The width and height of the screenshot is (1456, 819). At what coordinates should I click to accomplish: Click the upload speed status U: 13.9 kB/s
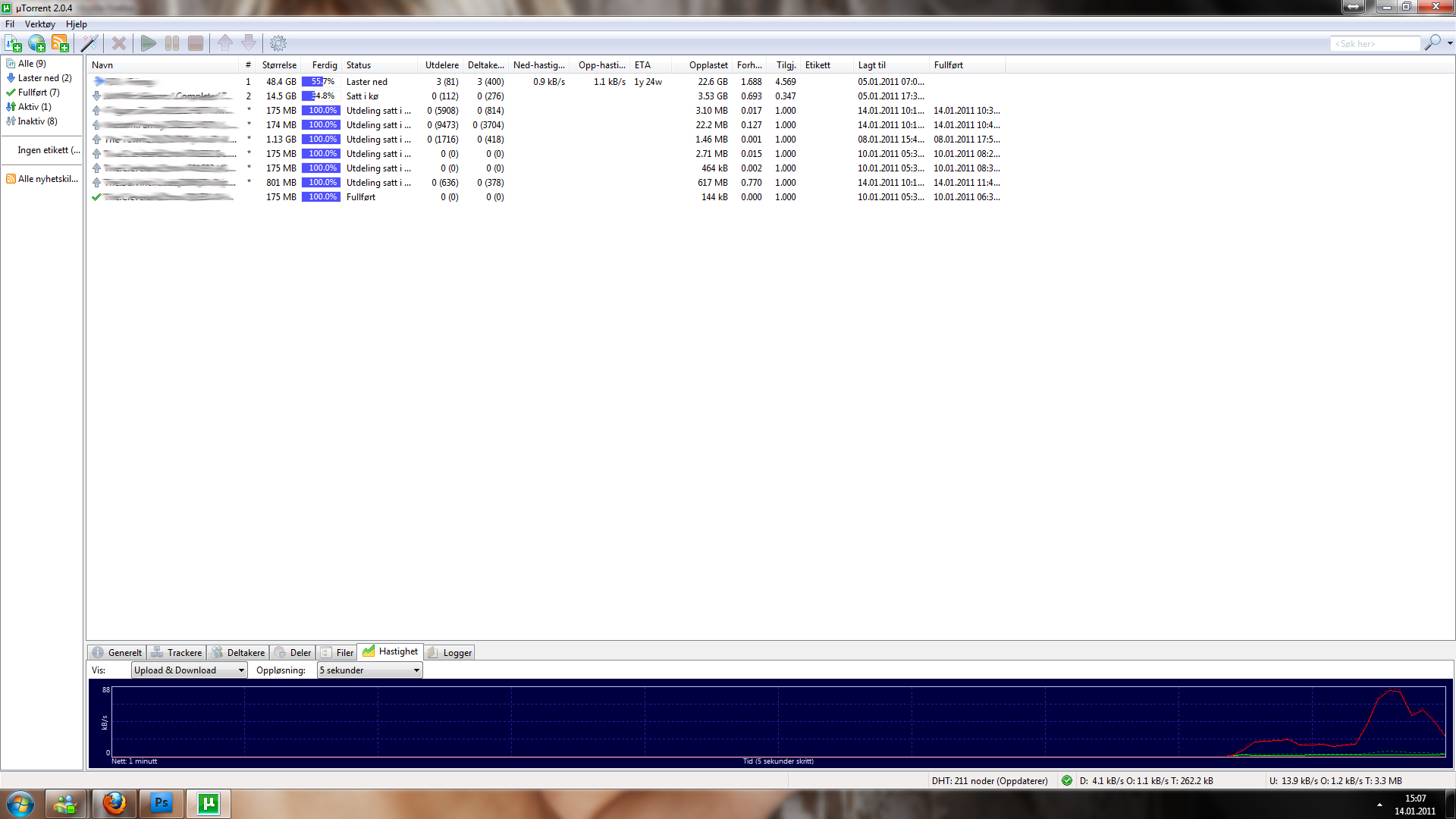point(1335,781)
